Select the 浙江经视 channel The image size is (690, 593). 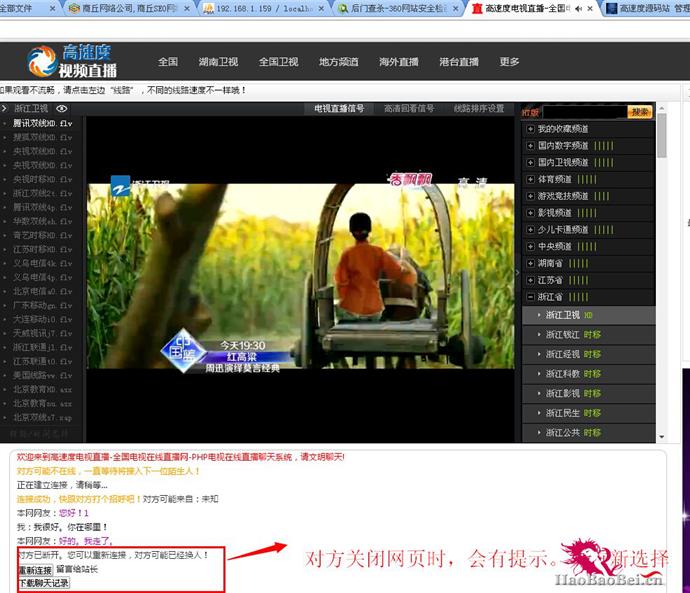click(589, 354)
